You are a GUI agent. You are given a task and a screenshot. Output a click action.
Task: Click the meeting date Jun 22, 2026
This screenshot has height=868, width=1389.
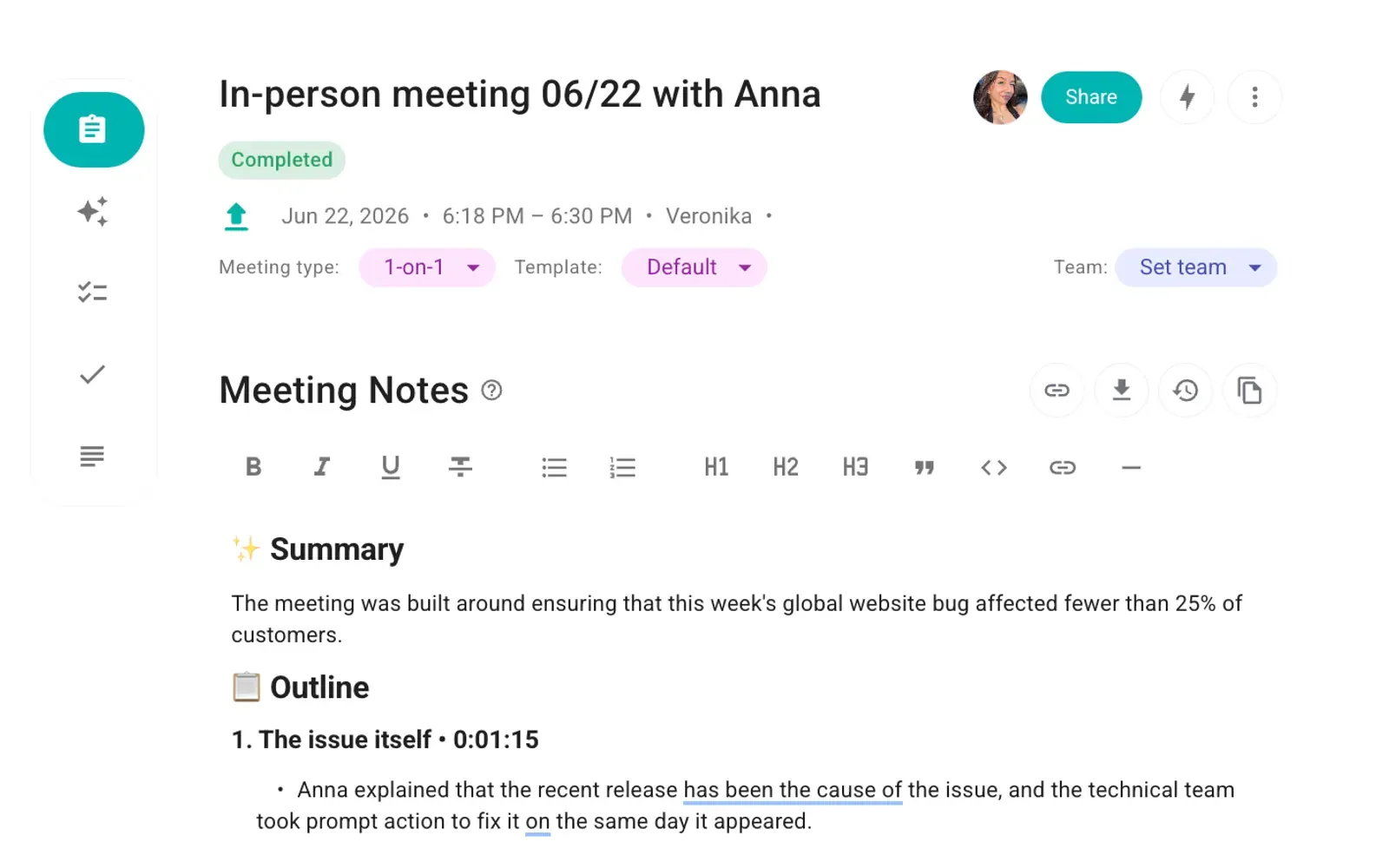(345, 216)
